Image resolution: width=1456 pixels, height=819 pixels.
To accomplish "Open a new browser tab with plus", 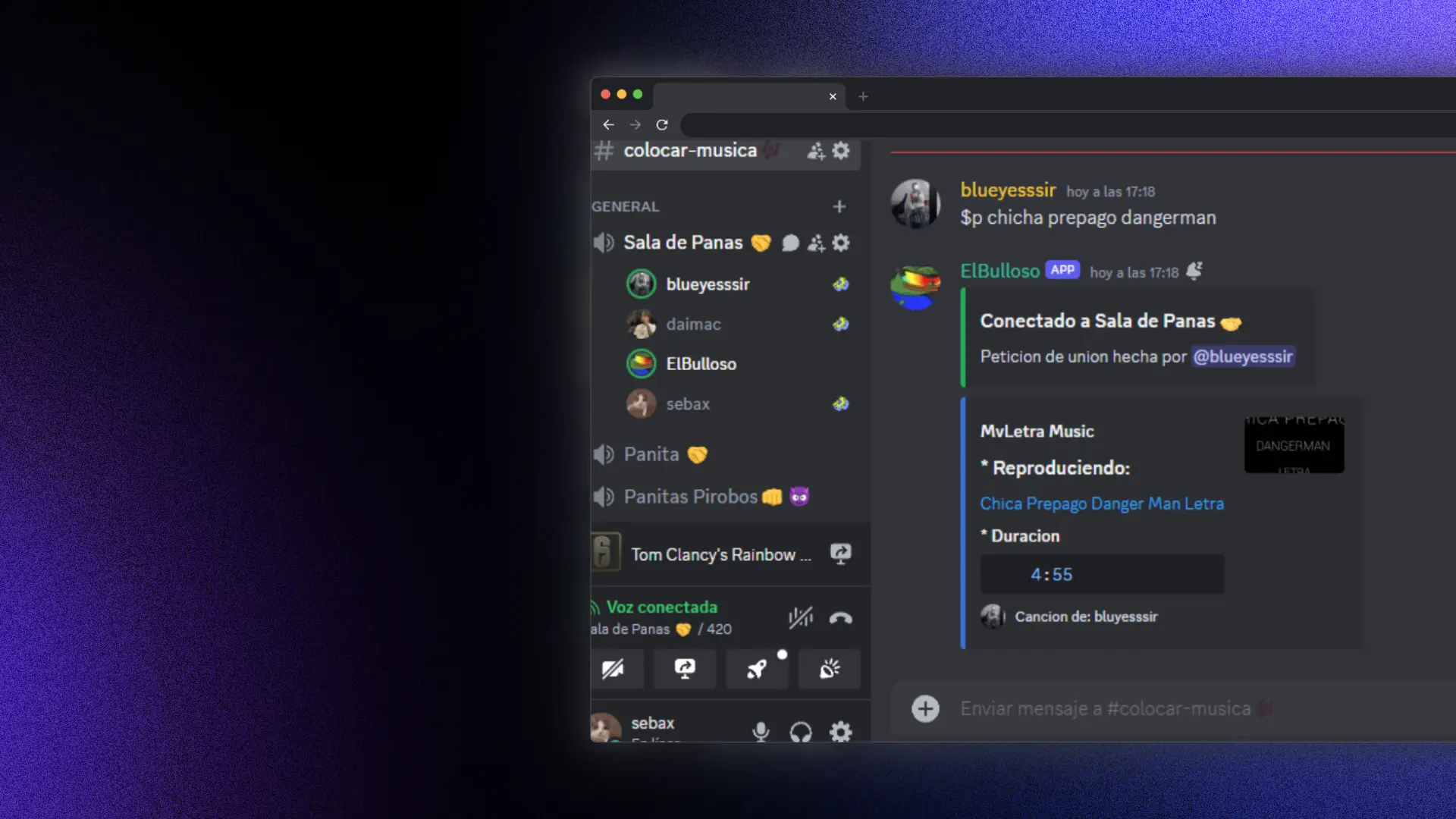I will (863, 96).
